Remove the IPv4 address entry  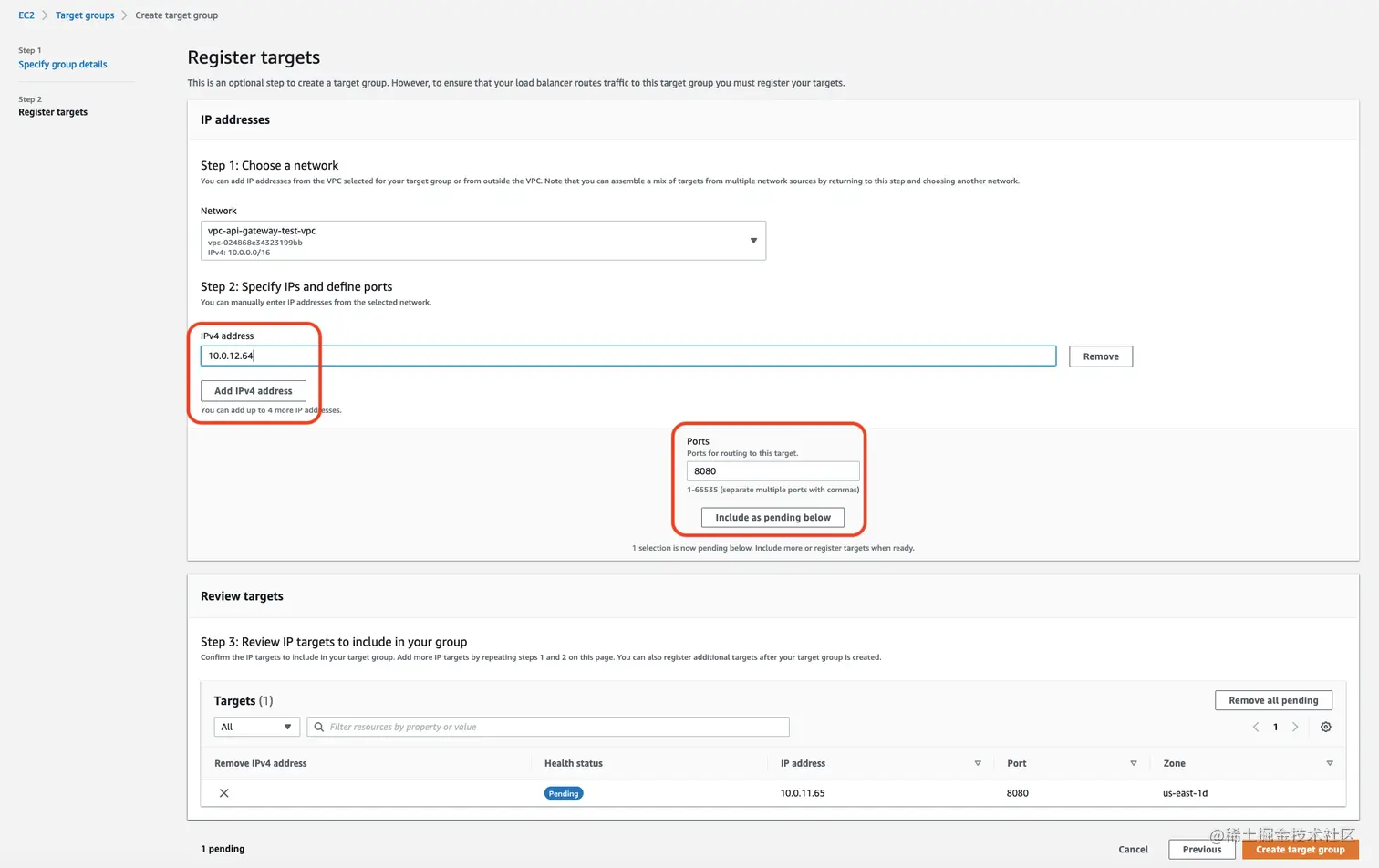pyautogui.click(x=1101, y=356)
